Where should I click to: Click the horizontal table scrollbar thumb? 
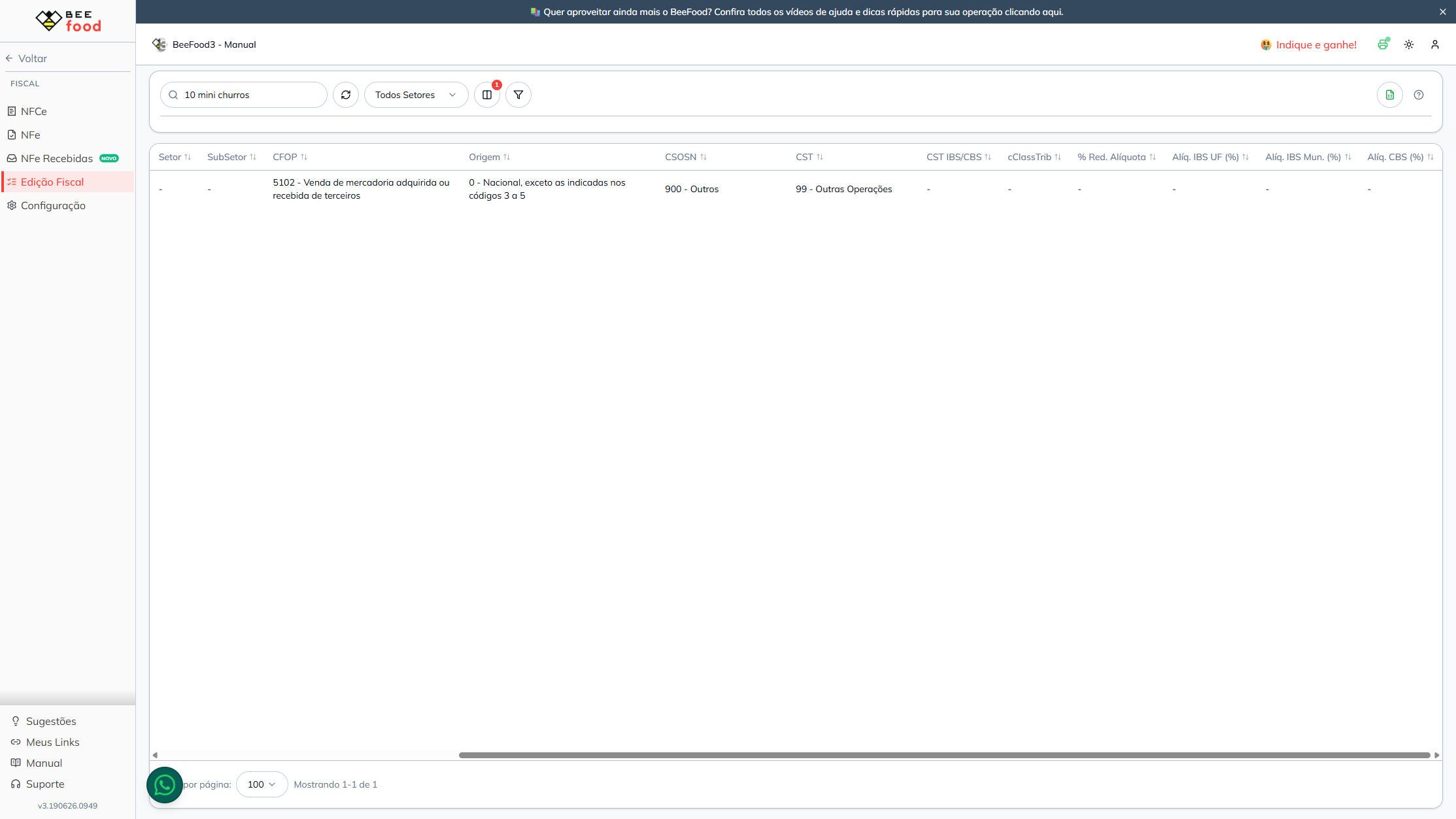(x=945, y=755)
